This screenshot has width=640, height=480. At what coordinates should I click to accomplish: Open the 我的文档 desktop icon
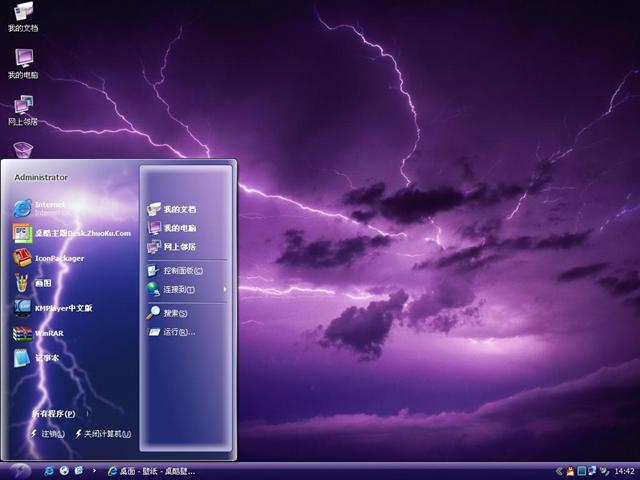click(x=23, y=17)
